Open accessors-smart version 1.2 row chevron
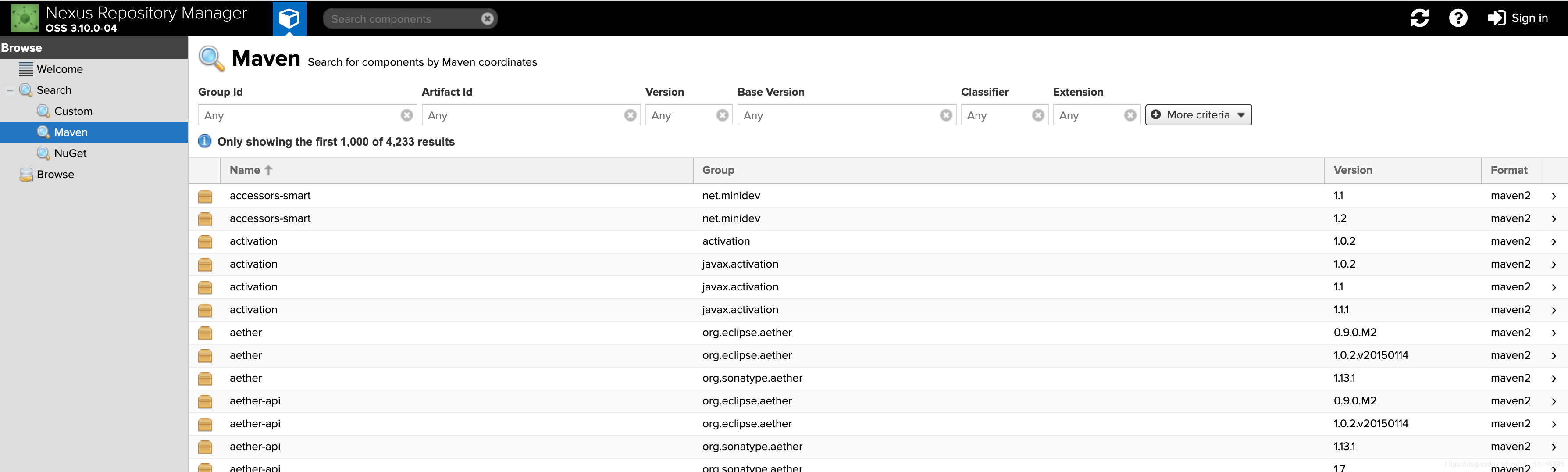The width and height of the screenshot is (1568, 472). (1554, 218)
